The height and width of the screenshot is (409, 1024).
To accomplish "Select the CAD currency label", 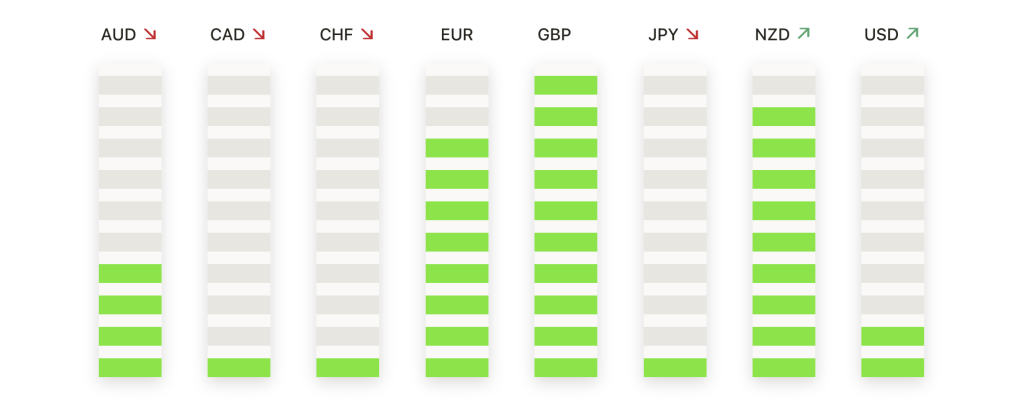I will coord(228,35).
